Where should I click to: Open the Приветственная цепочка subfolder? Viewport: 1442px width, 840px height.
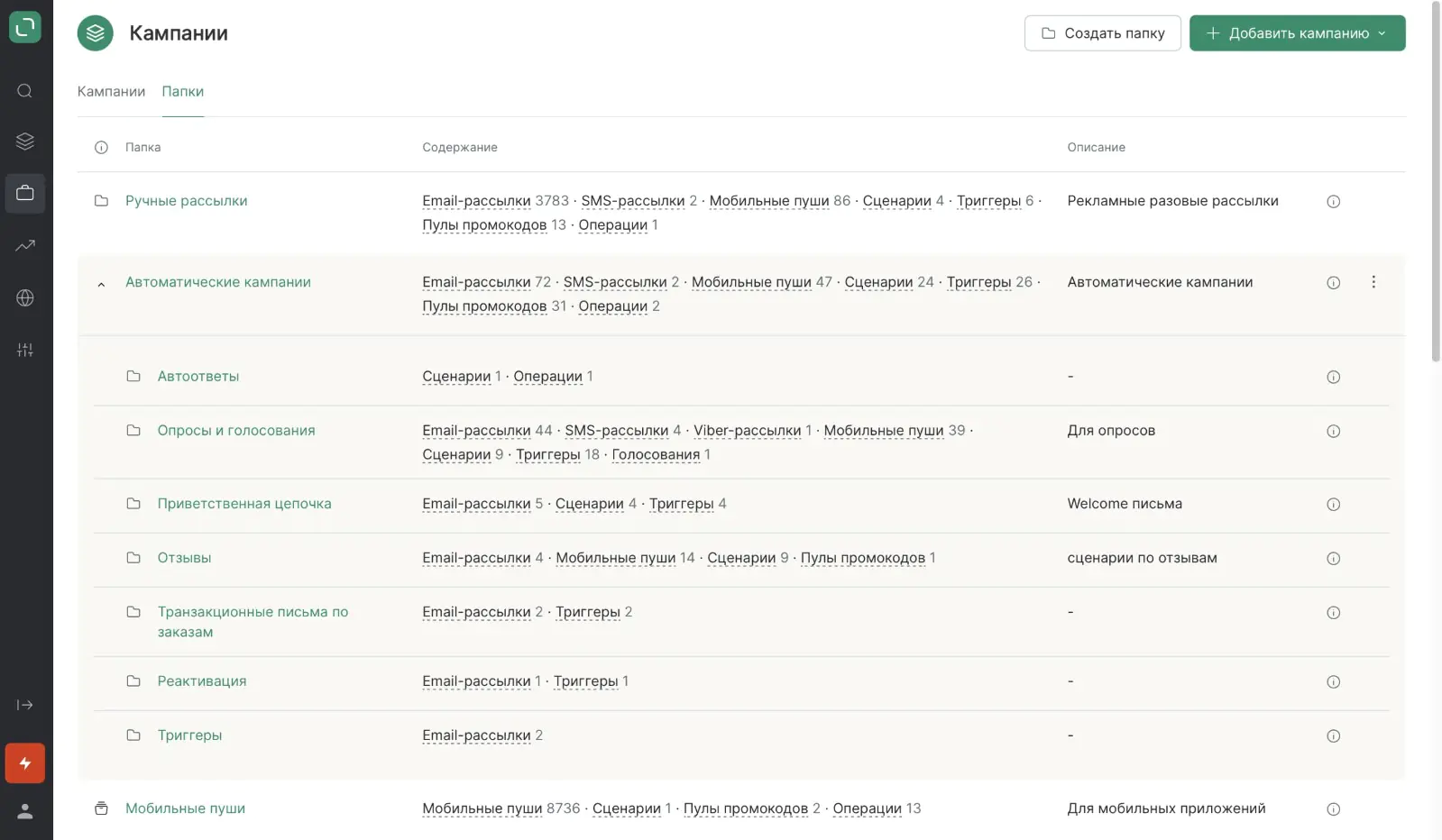244,503
